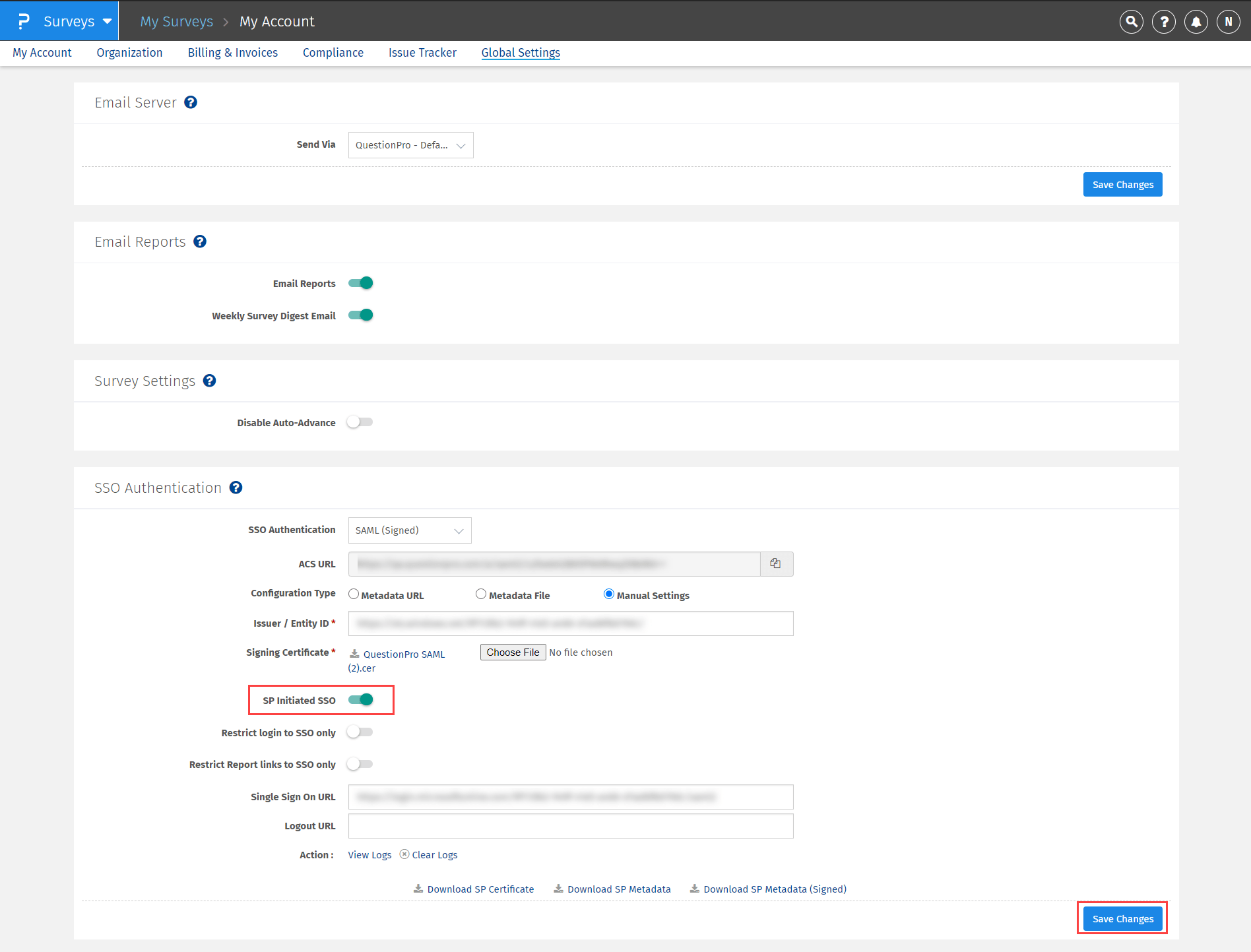Save changes in SSO Authentication section
This screenshot has width=1251, height=952.
pyautogui.click(x=1123, y=919)
